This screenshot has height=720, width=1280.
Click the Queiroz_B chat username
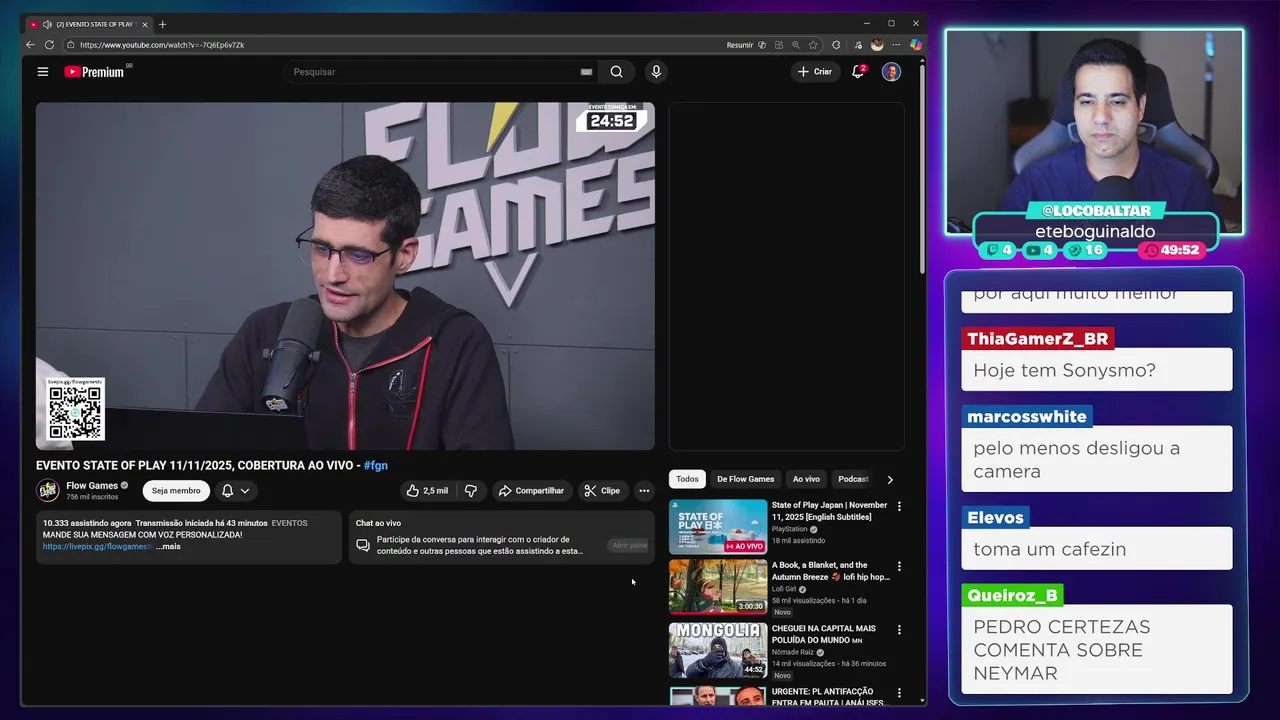click(x=1012, y=595)
